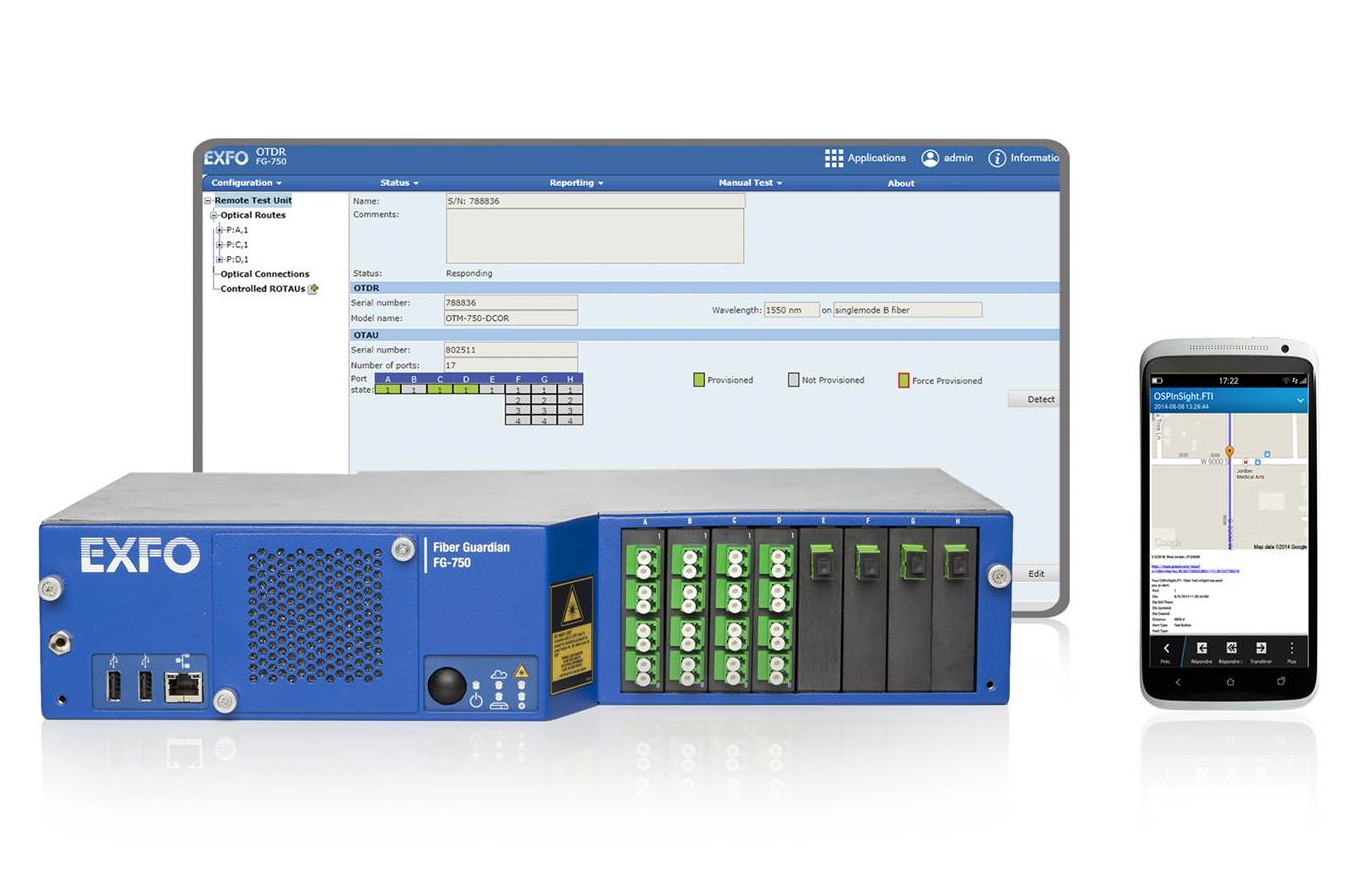The image size is (1357, 874).
Task: Open the Information circle icon
Action: click(997, 158)
